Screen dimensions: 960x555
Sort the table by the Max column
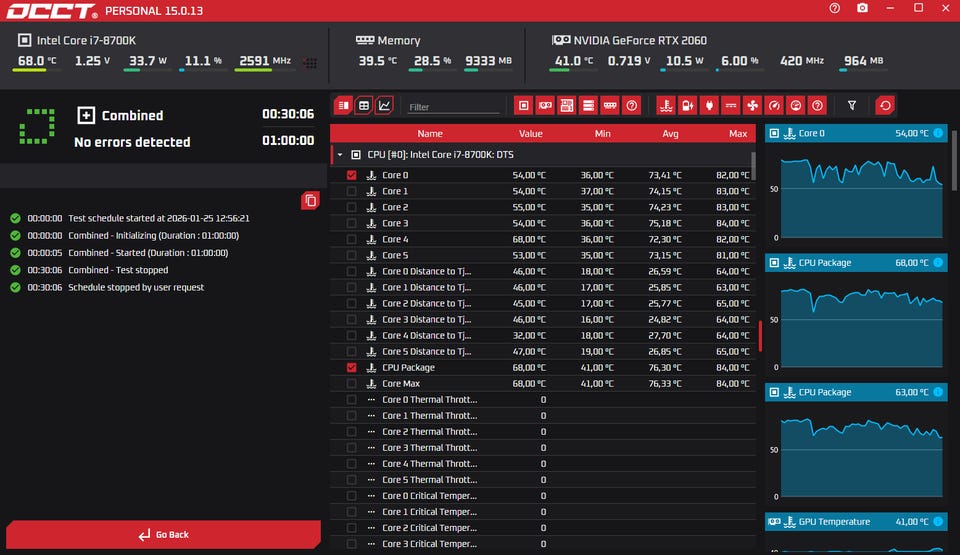click(737, 133)
